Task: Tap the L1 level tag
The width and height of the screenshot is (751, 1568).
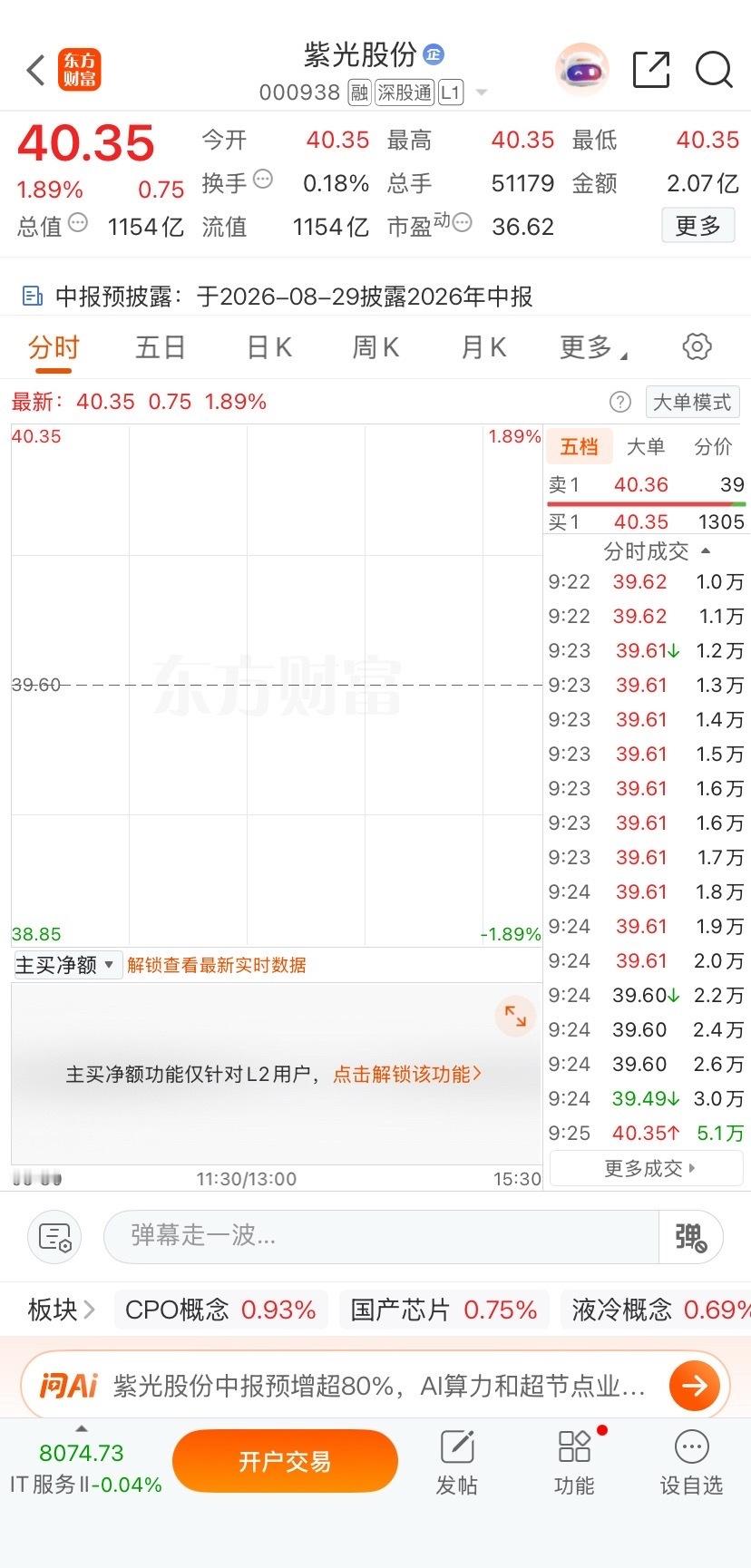Action: point(451,93)
